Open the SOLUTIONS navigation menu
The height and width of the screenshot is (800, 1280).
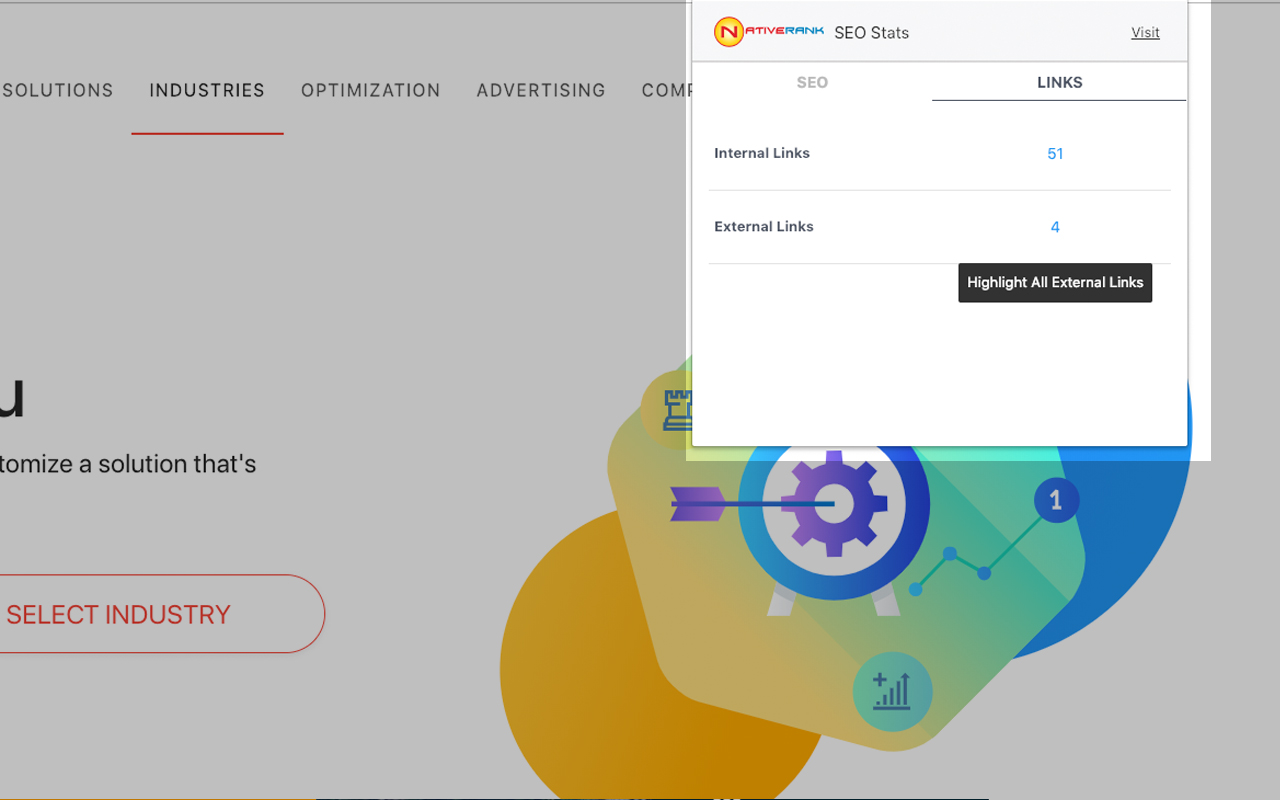click(x=58, y=90)
